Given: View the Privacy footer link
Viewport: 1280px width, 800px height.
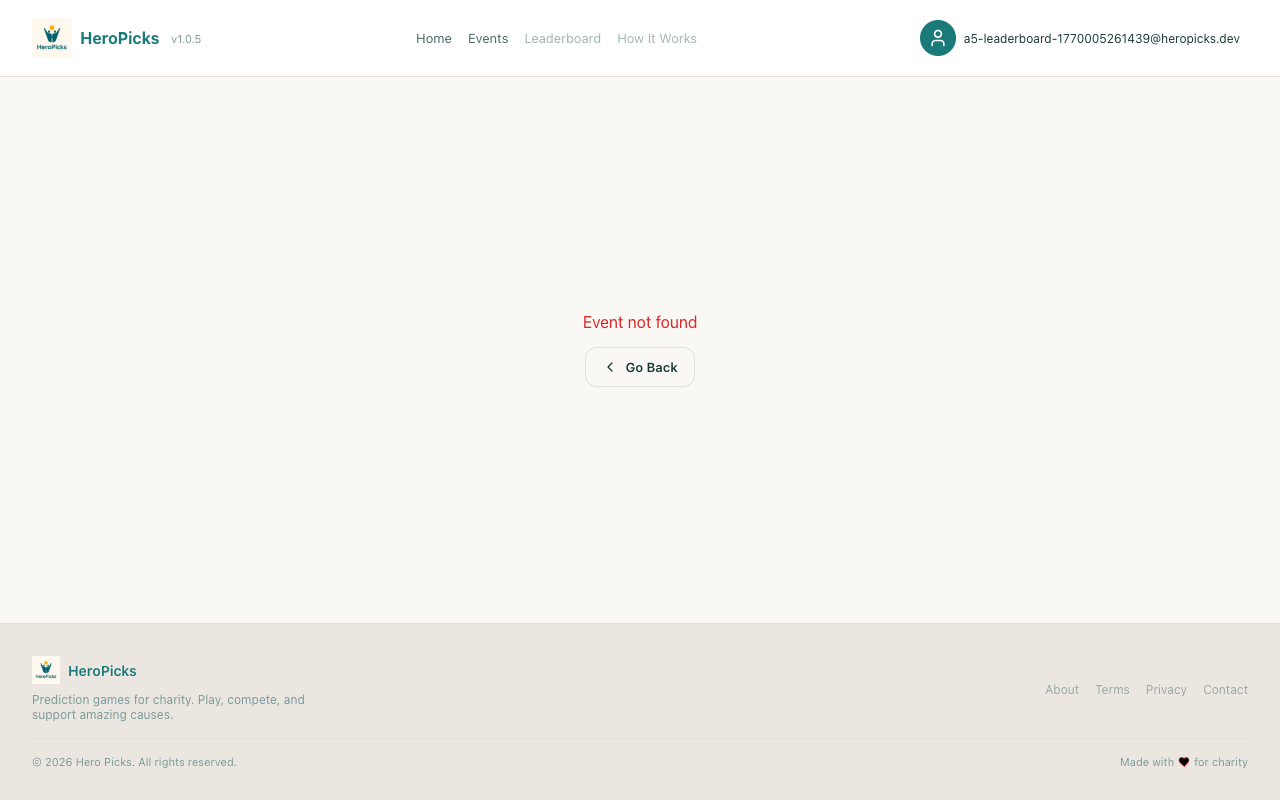Looking at the screenshot, I should pos(1166,690).
